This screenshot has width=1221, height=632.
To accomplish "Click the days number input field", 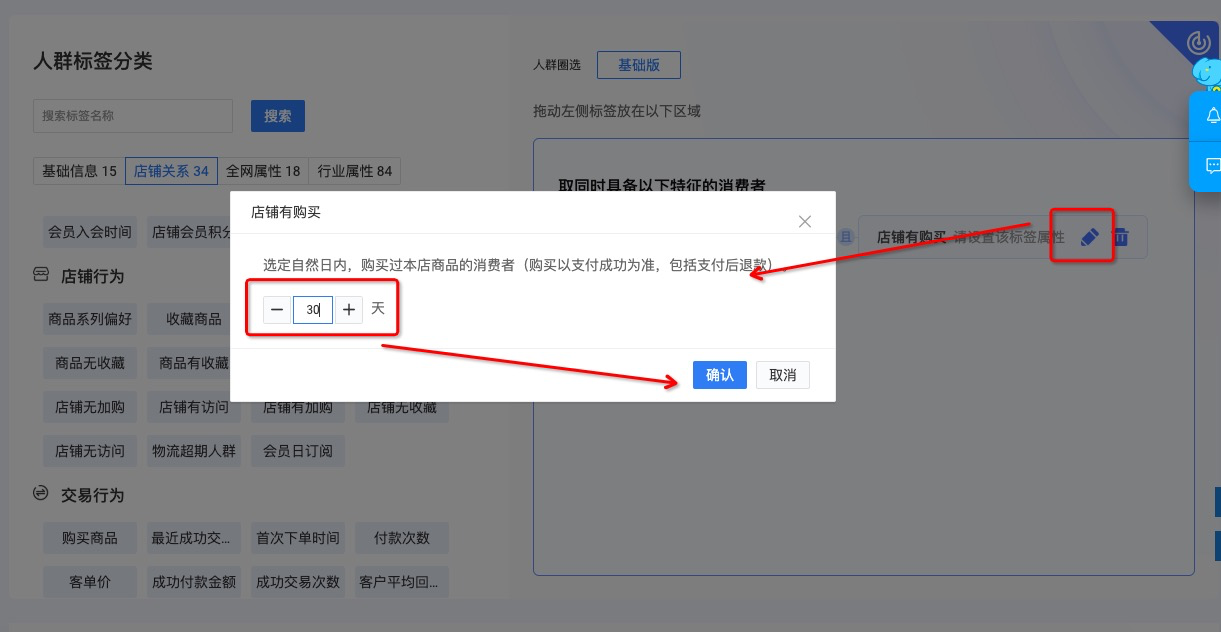I will (x=313, y=310).
